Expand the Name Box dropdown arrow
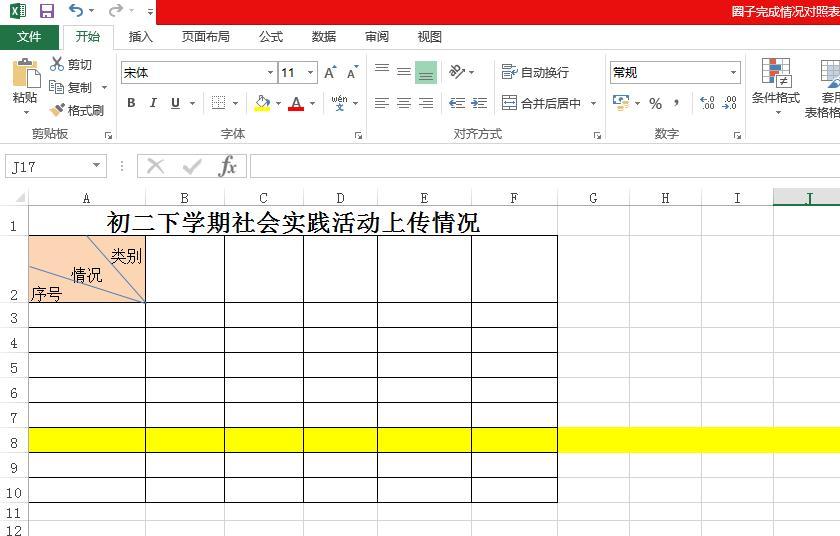 point(96,166)
